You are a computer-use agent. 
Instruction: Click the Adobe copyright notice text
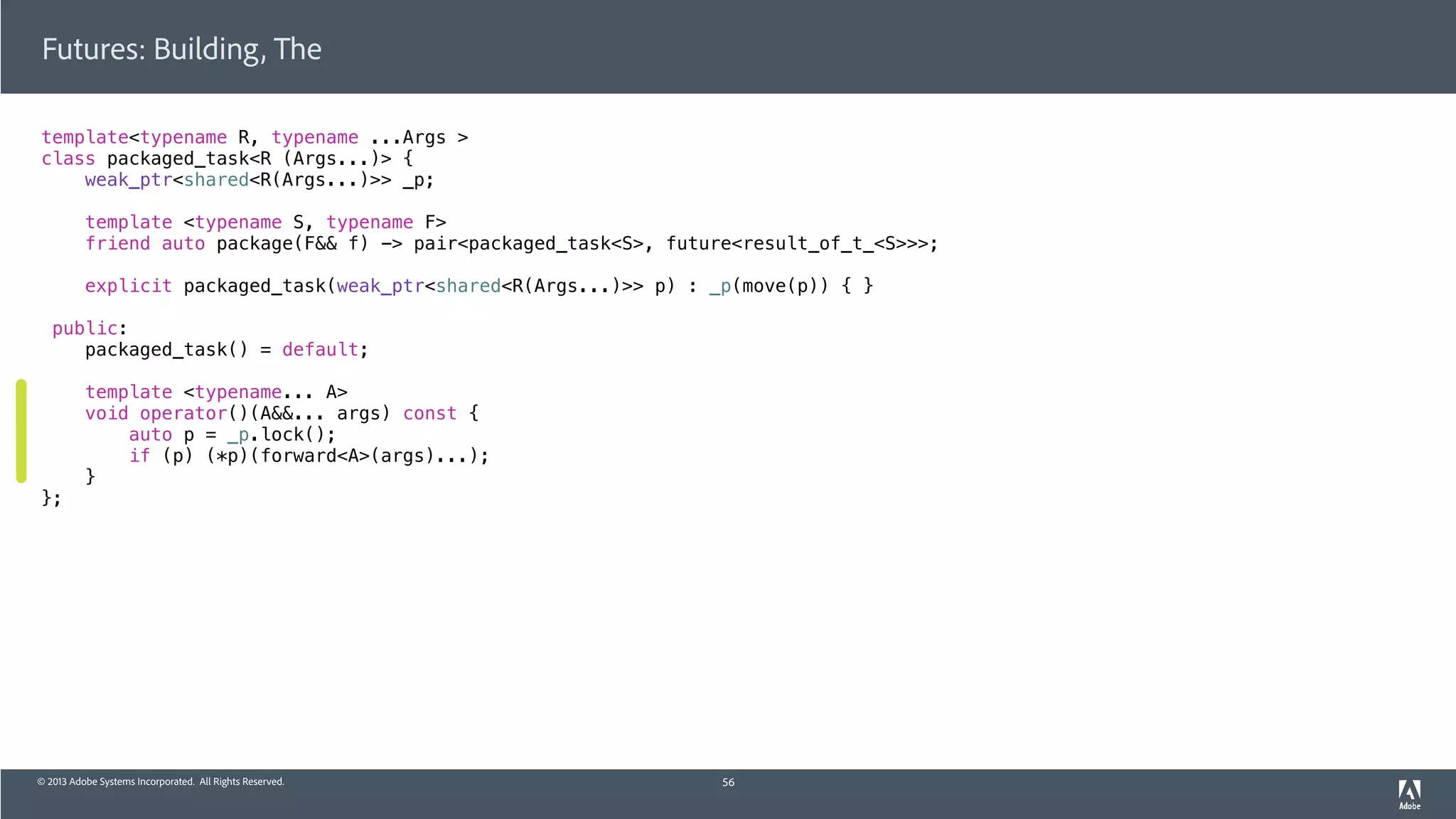161,781
